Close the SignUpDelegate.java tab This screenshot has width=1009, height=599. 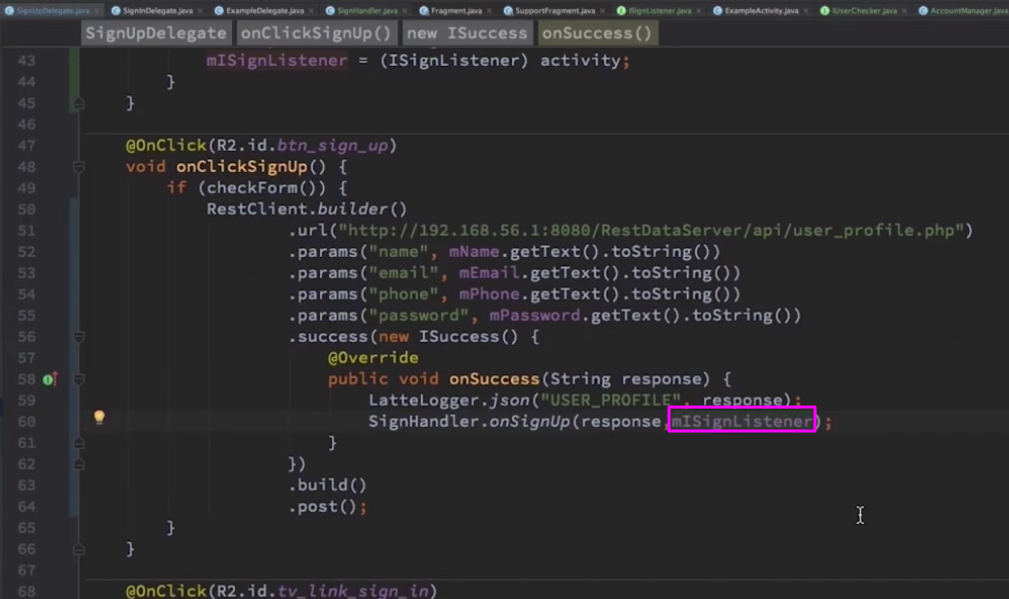pyautogui.click(x=97, y=11)
